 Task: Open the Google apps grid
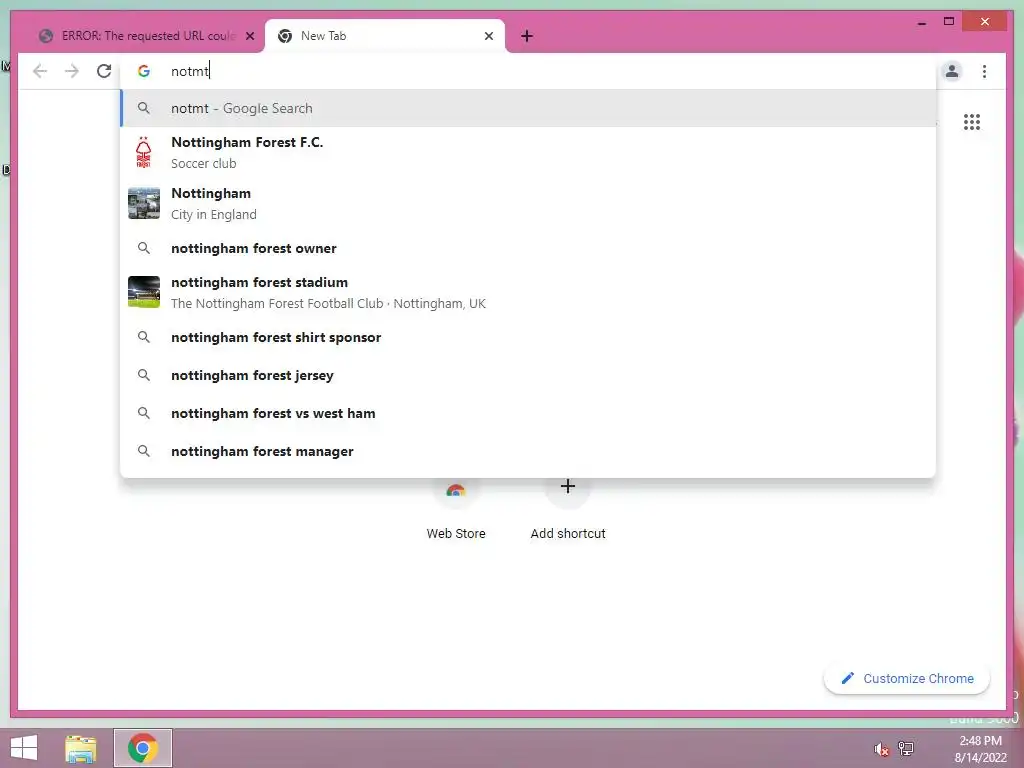[972, 122]
